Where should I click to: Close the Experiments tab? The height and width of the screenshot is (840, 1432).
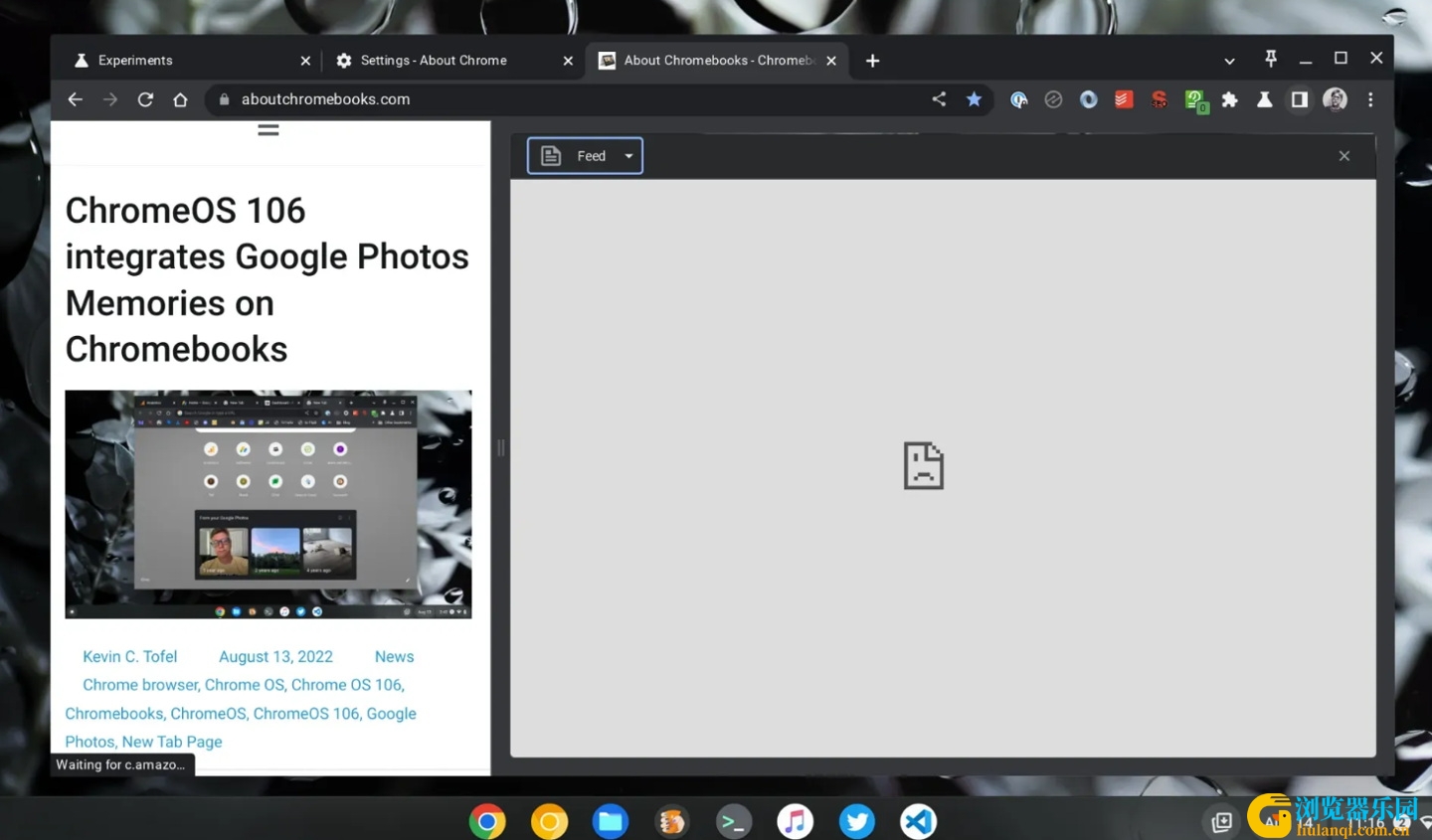coord(305,61)
